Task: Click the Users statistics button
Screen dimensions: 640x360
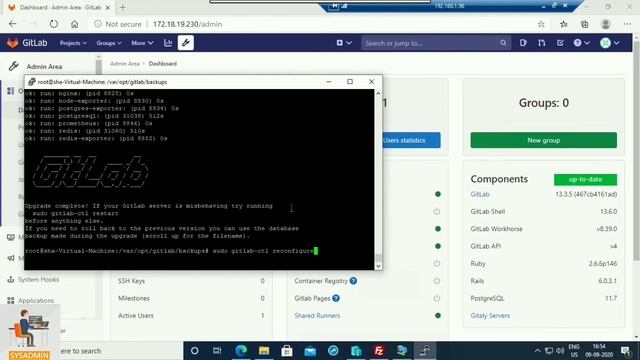Action: point(411,140)
